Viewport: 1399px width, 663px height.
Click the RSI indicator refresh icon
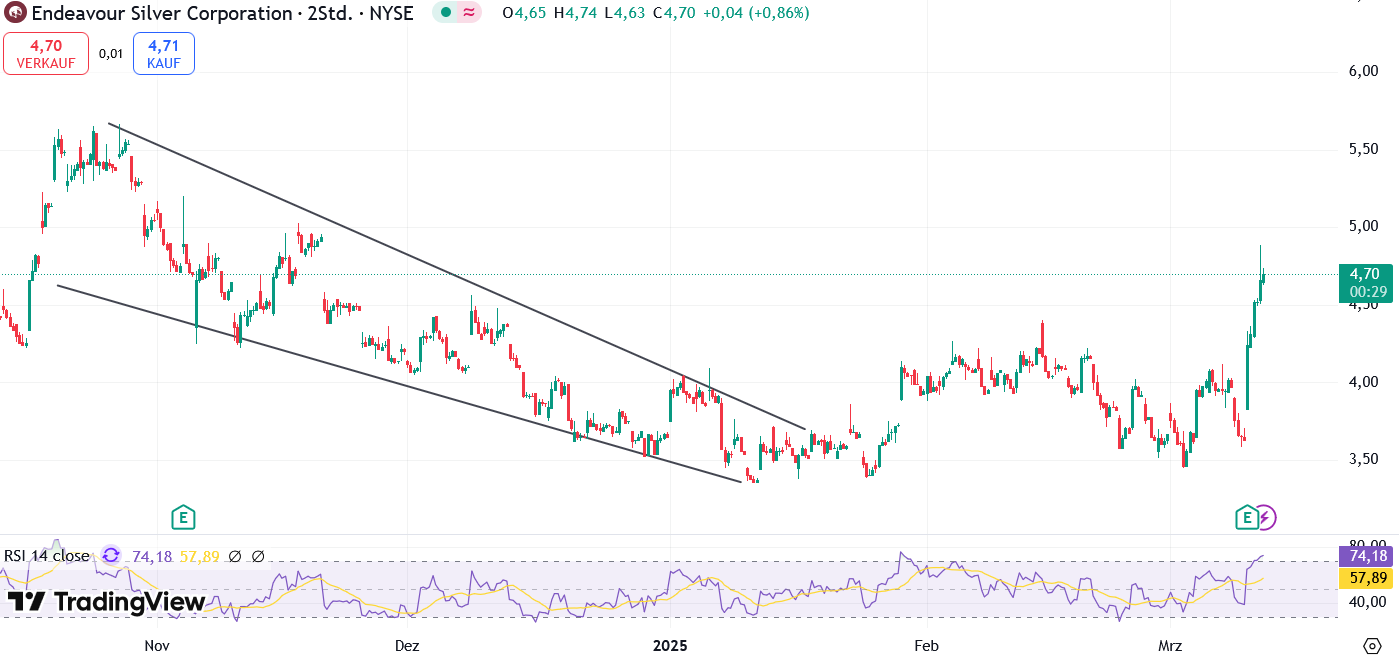point(111,555)
